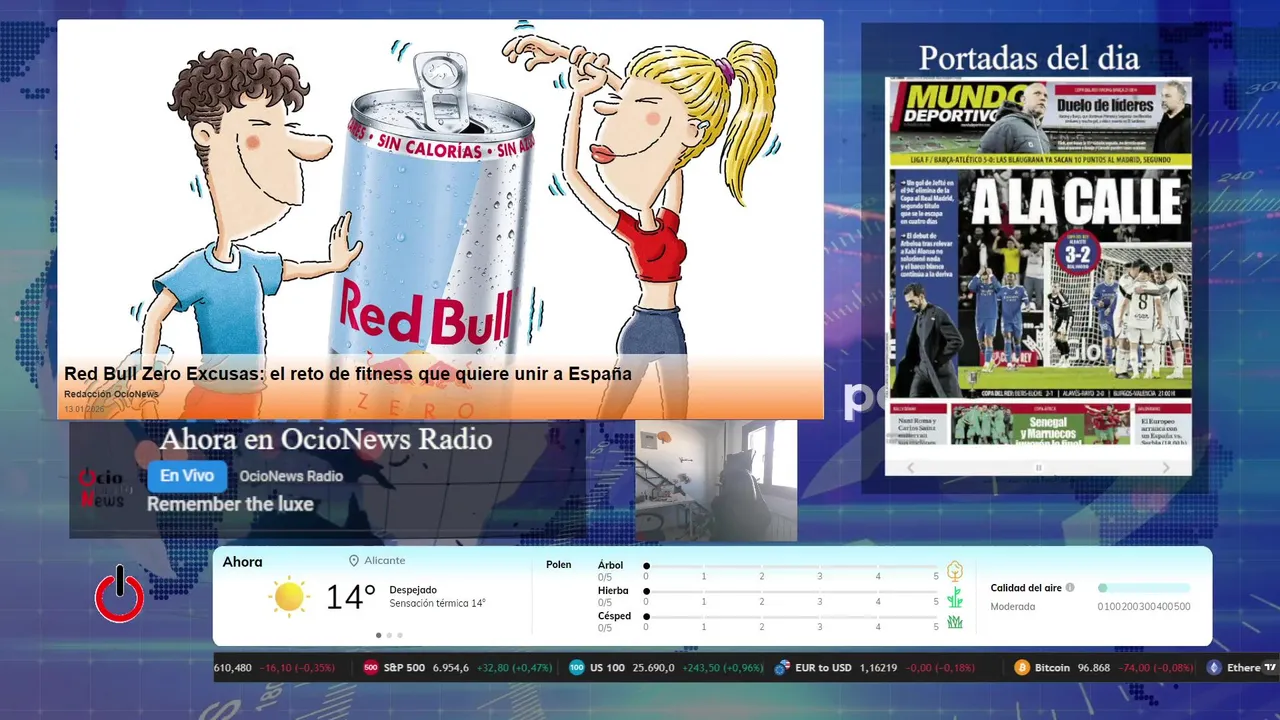Image resolution: width=1280 pixels, height=720 pixels.
Task: Click the S&P 500 price 6.954,6
Action: click(x=451, y=668)
